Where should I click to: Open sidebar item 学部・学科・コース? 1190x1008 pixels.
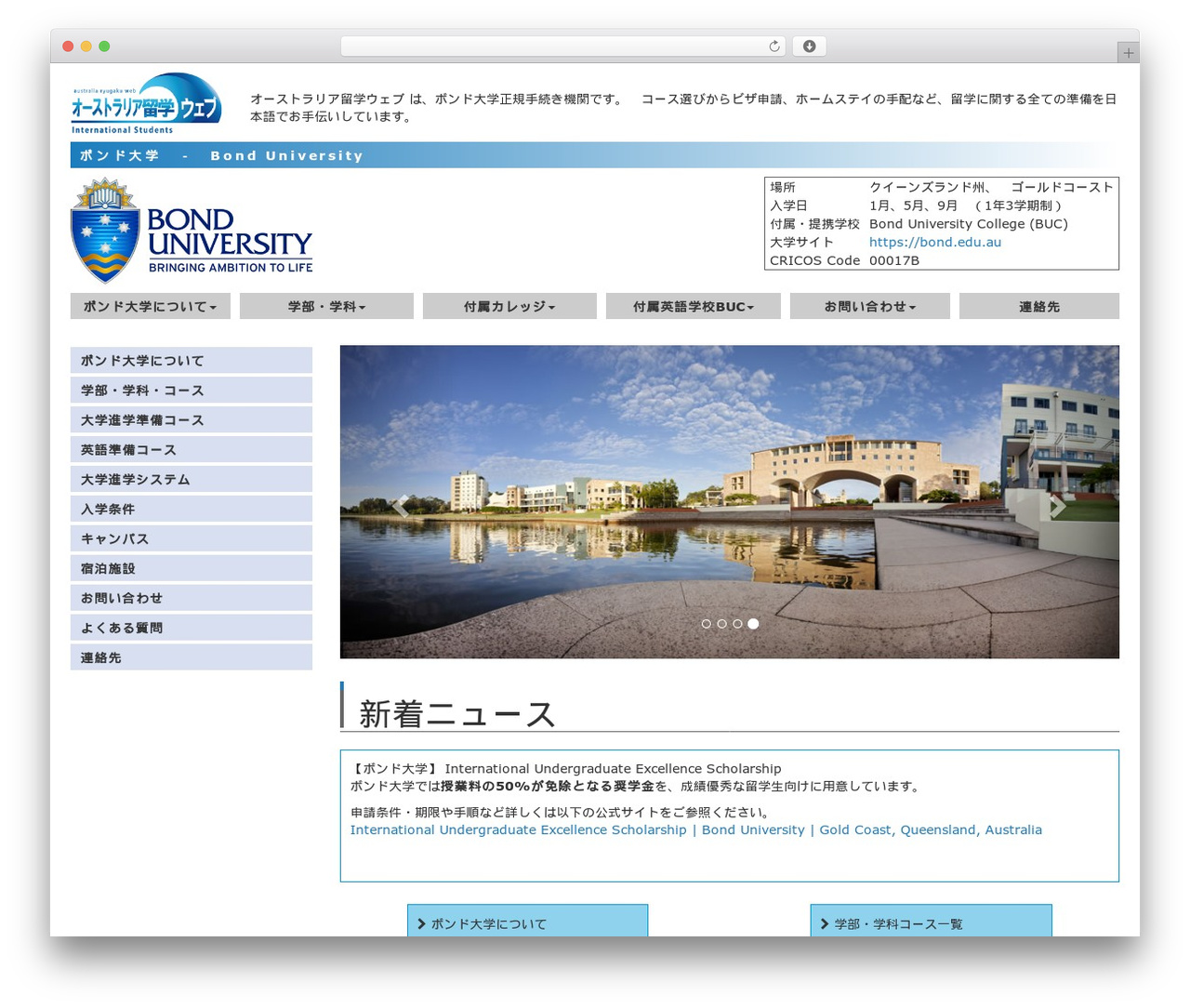192,390
